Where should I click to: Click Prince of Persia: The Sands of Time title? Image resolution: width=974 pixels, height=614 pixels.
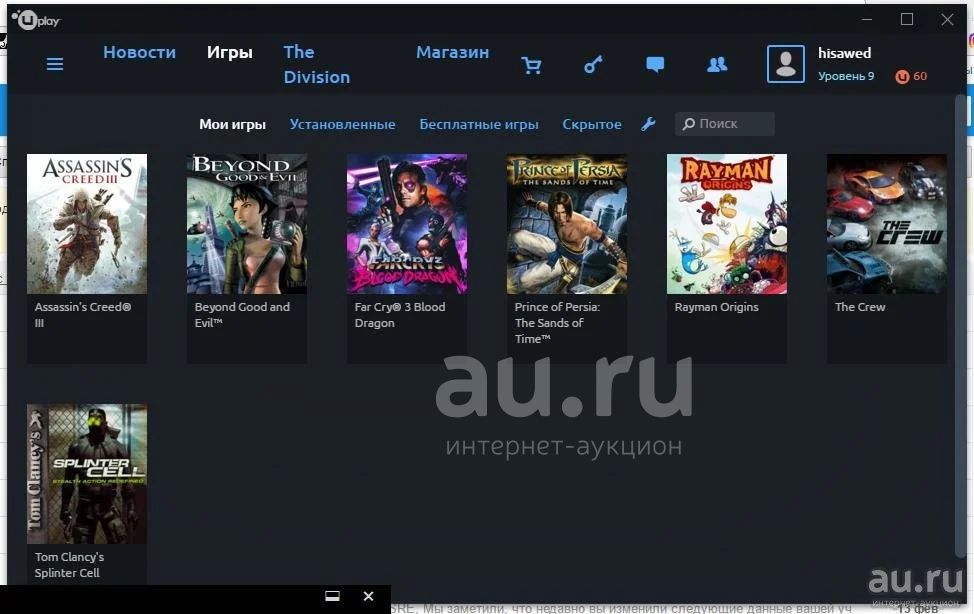[x=557, y=323]
